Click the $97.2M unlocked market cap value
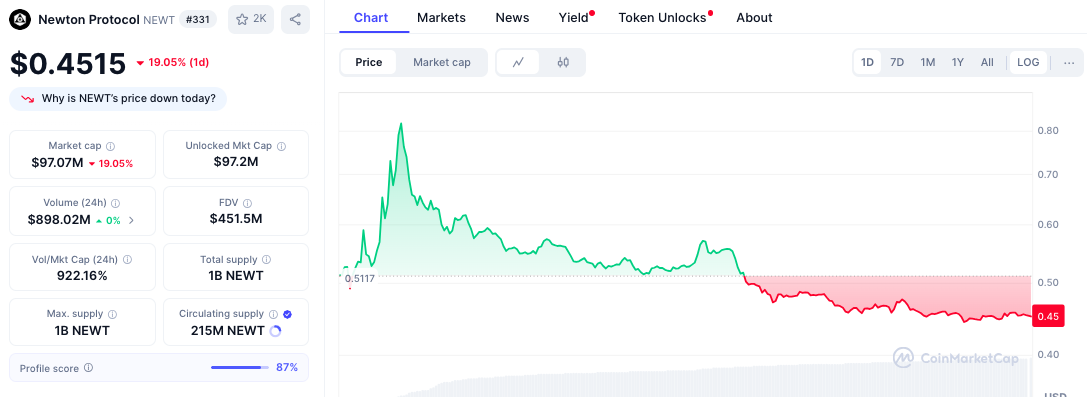Screen dimensions: 1087x397 pos(236,162)
